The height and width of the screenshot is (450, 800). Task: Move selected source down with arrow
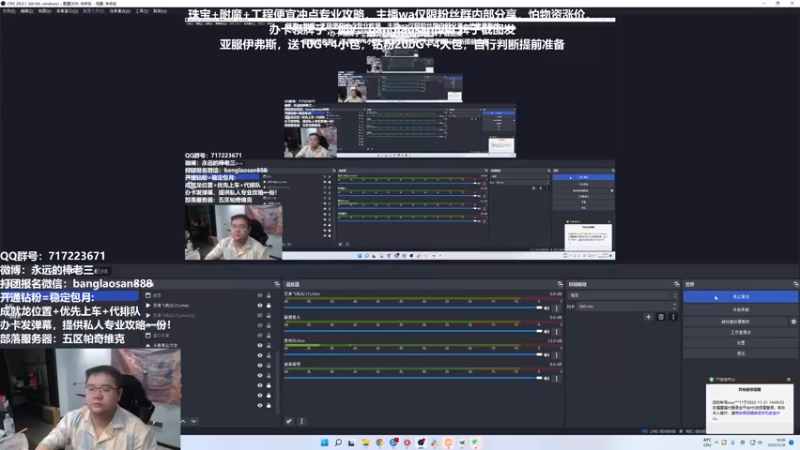coord(194,421)
